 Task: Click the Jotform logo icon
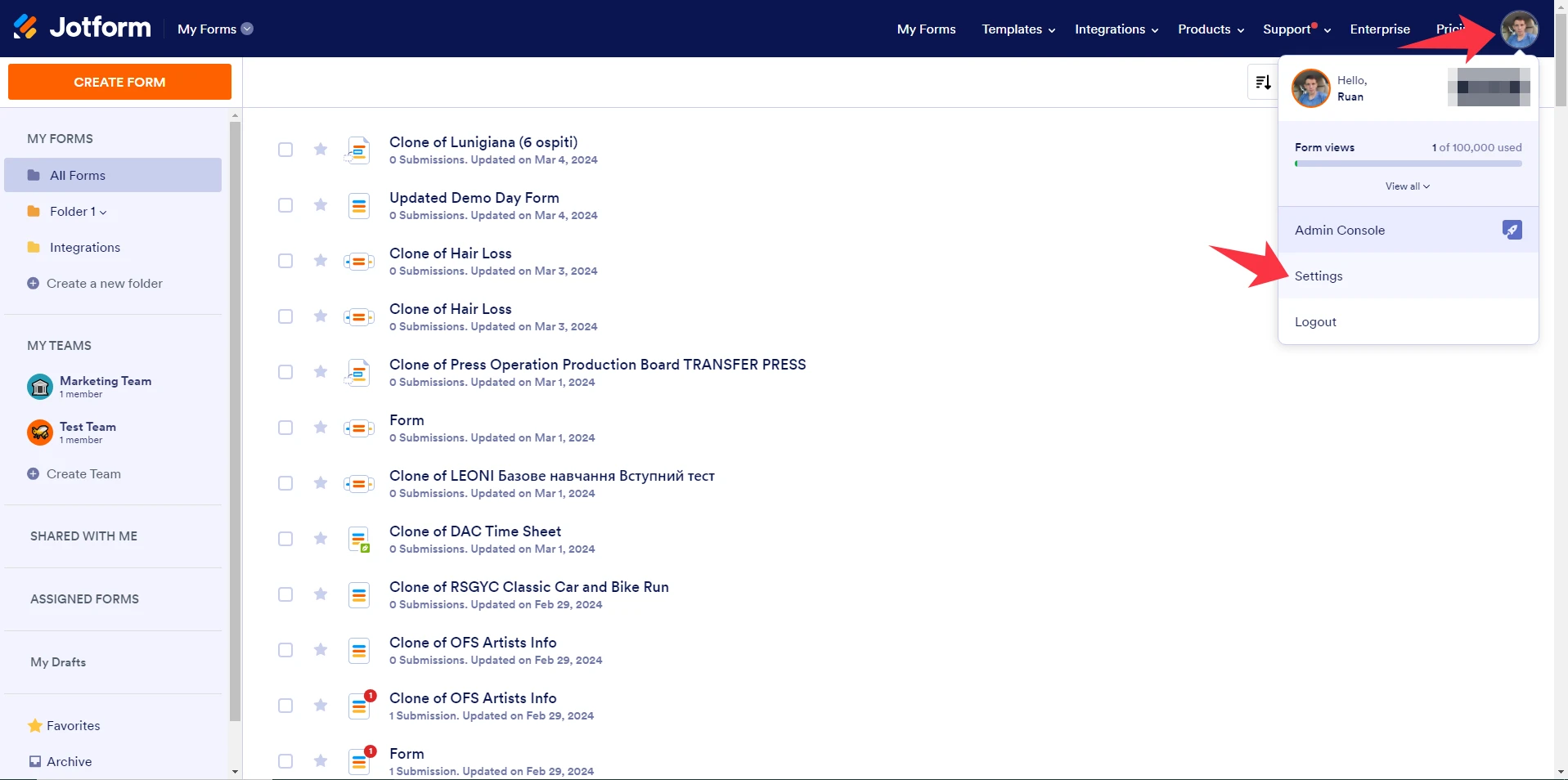[25, 25]
